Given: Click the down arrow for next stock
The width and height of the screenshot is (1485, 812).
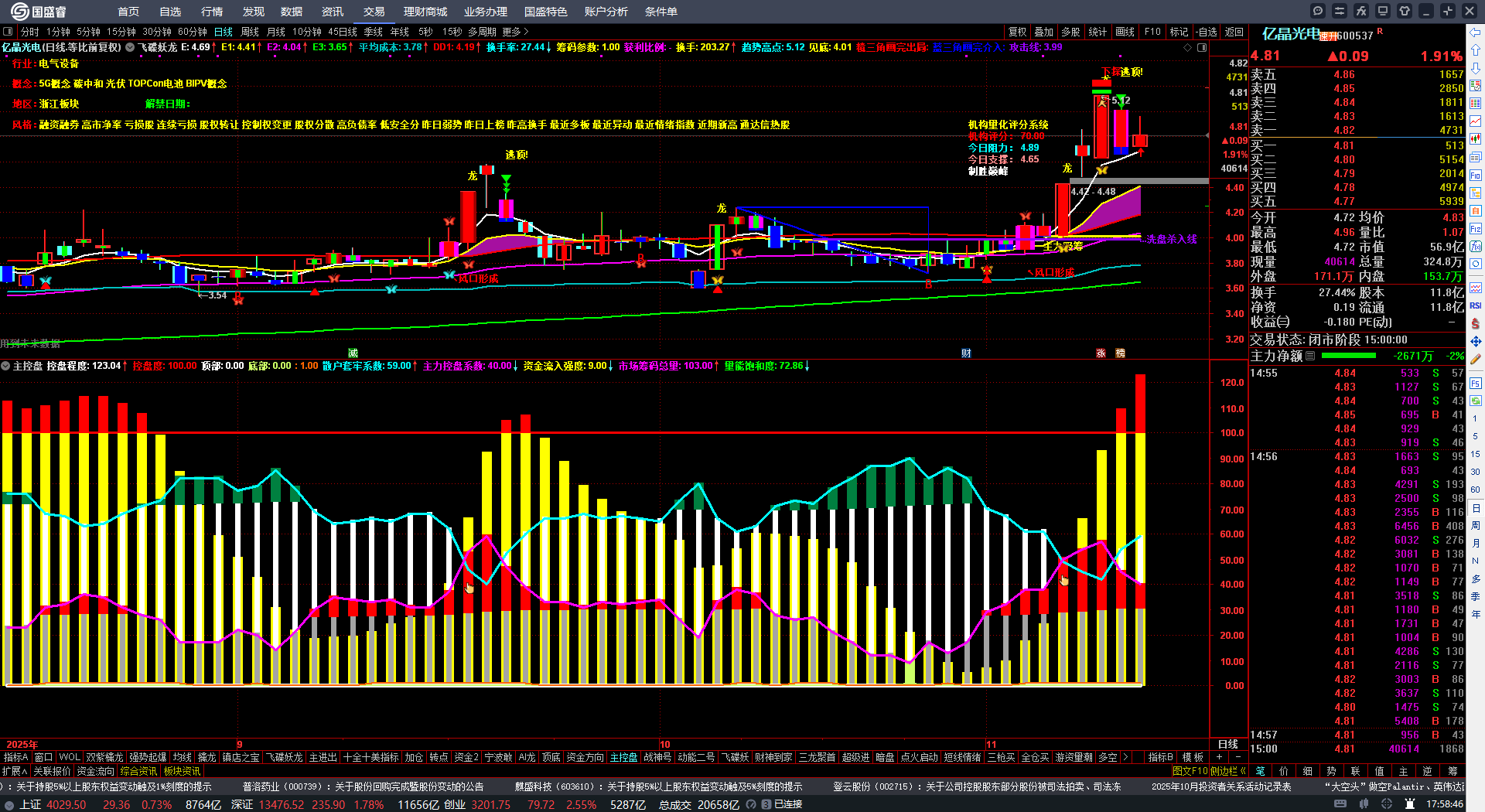Looking at the screenshot, I should tap(1476, 68).
